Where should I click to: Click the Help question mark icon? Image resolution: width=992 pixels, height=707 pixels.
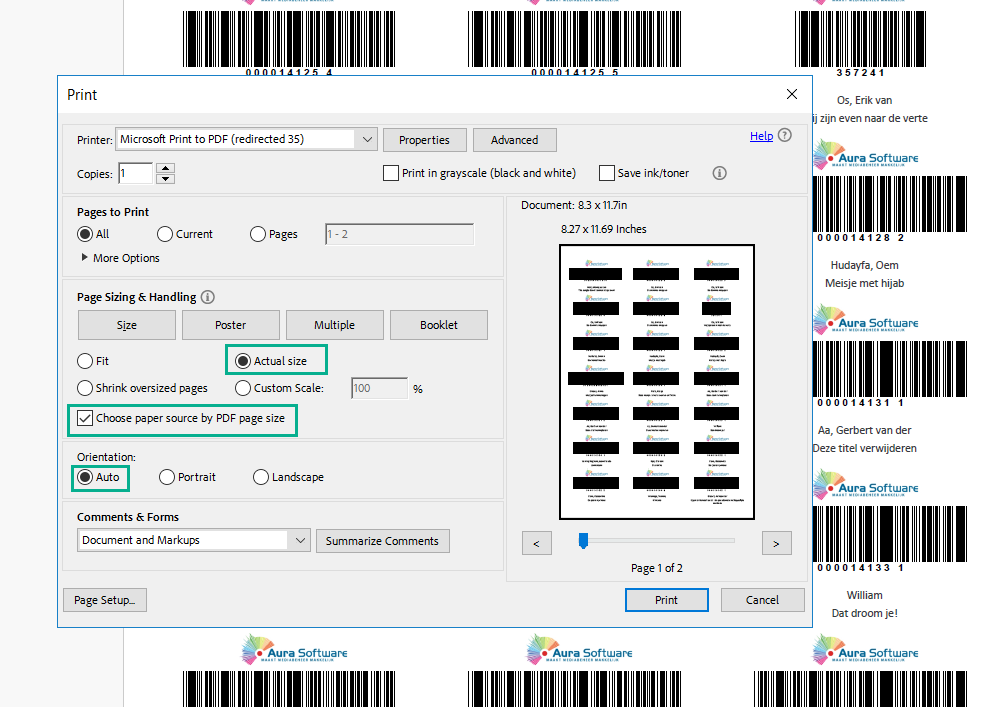pyautogui.click(x=785, y=136)
